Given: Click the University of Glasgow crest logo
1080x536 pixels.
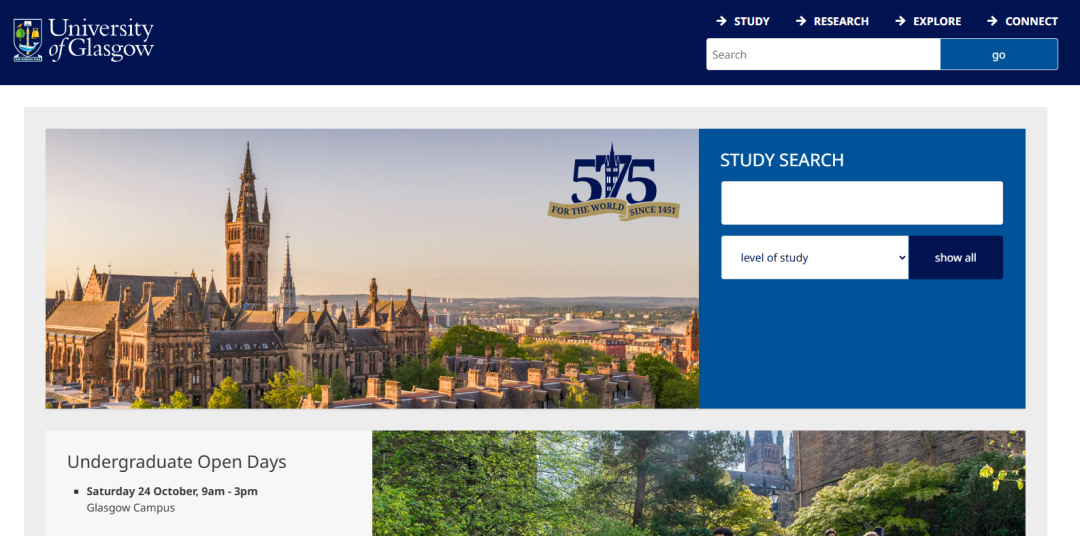Looking at the screenshot, I should click(28, 41).
